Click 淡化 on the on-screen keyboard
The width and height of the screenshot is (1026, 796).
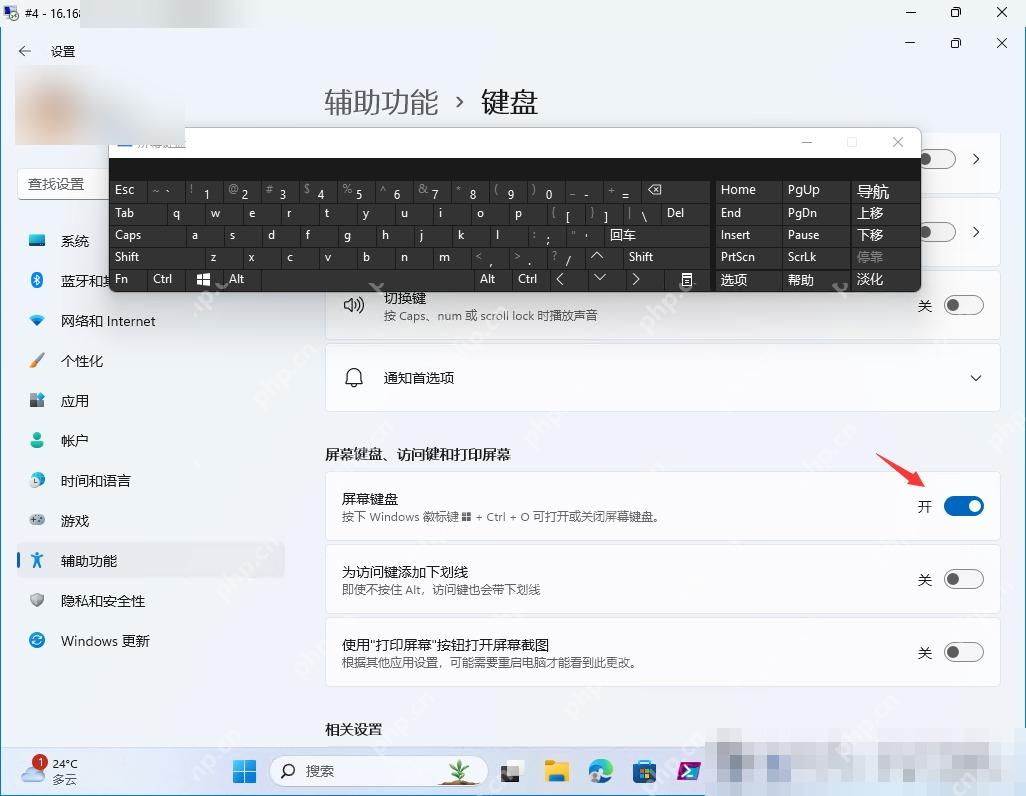click(885, 280)
